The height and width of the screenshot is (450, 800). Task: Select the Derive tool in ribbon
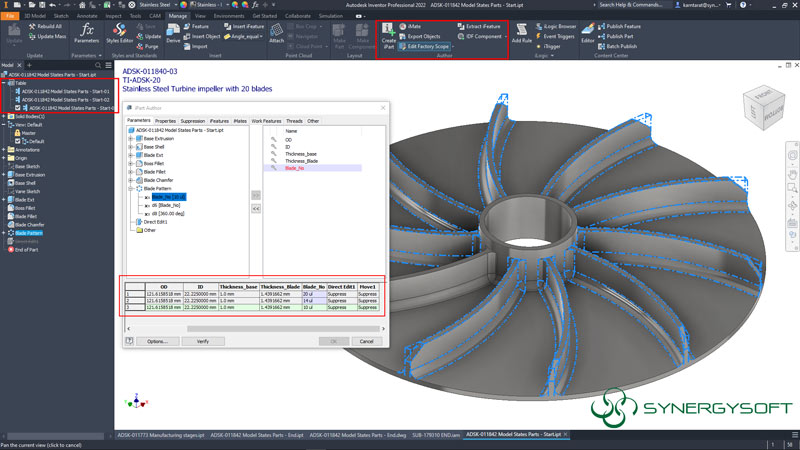[x=173, y=33]
